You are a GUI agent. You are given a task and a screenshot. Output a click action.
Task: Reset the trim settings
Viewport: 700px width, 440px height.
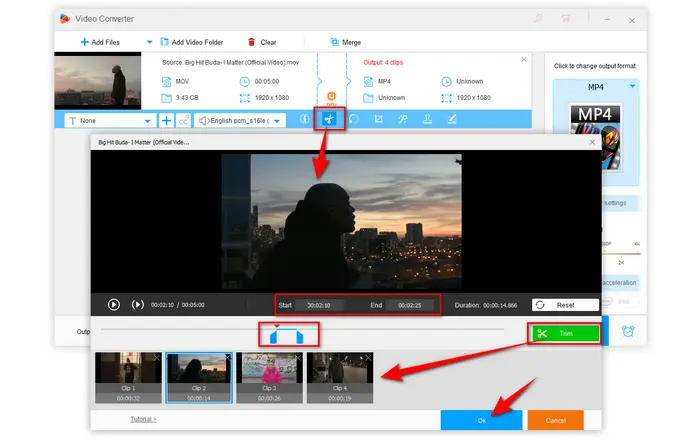[565, 305]
